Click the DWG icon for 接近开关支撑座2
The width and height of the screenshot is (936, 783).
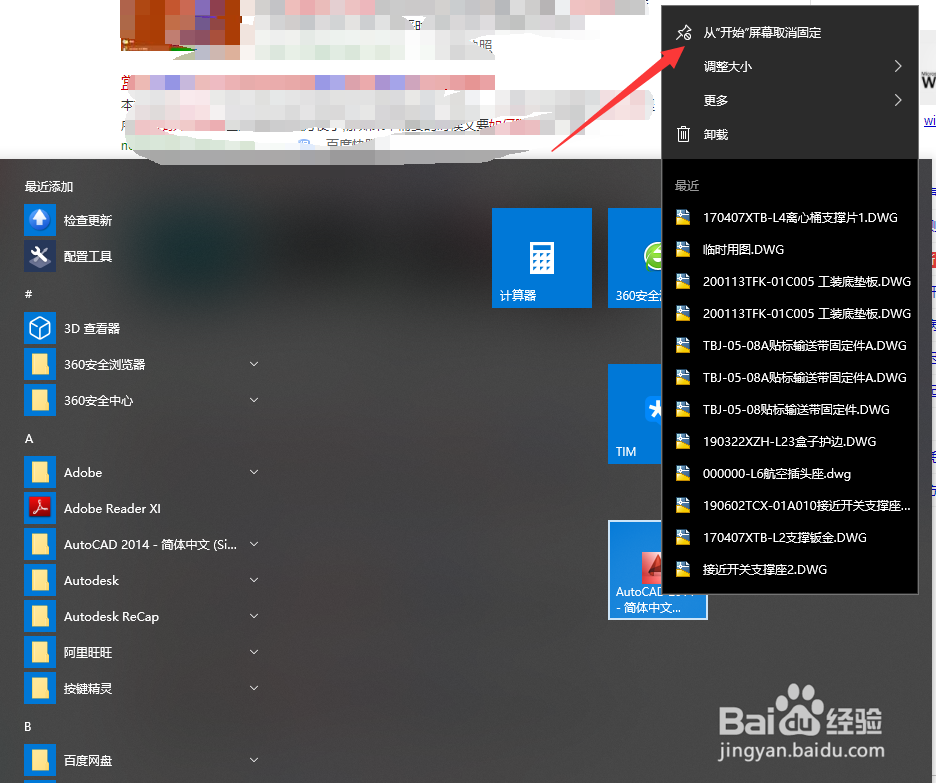click(683, 569)
